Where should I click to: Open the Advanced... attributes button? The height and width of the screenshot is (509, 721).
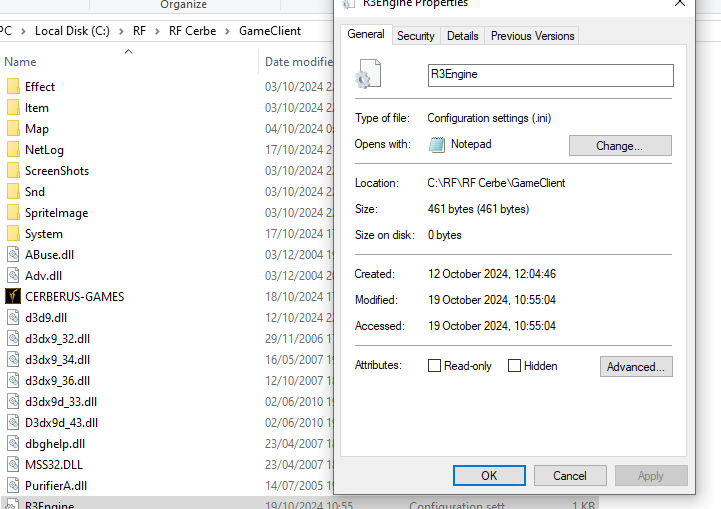(635, 367)
